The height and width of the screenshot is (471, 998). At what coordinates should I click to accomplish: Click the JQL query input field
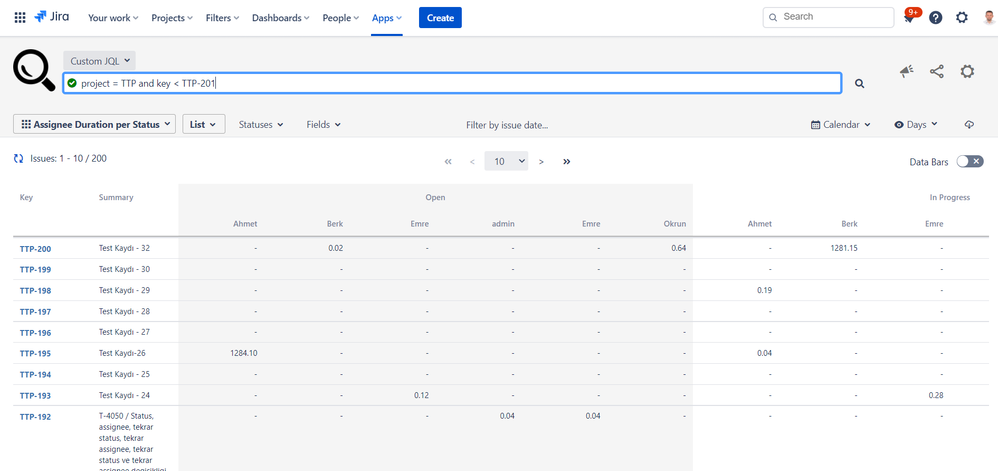[452, 83]
